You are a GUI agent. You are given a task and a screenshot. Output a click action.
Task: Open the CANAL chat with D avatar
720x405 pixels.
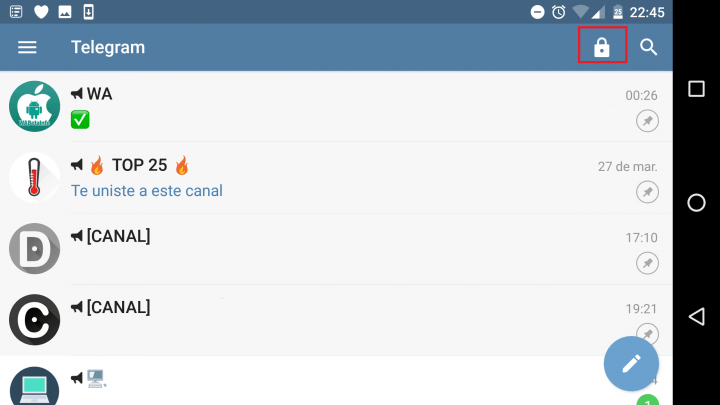[x=336, y=249]
